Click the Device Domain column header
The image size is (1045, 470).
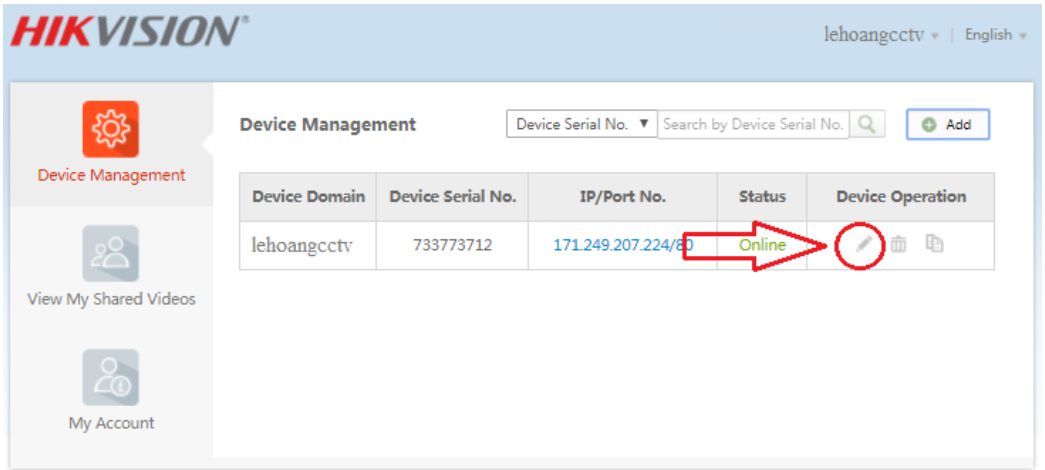coord(309,197)
